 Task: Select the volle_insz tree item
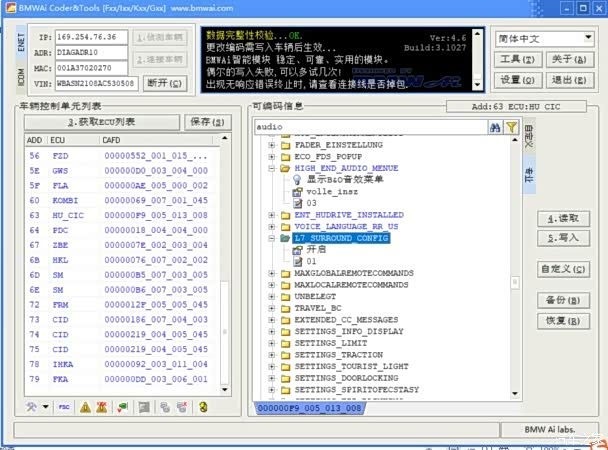coord(331,191)
